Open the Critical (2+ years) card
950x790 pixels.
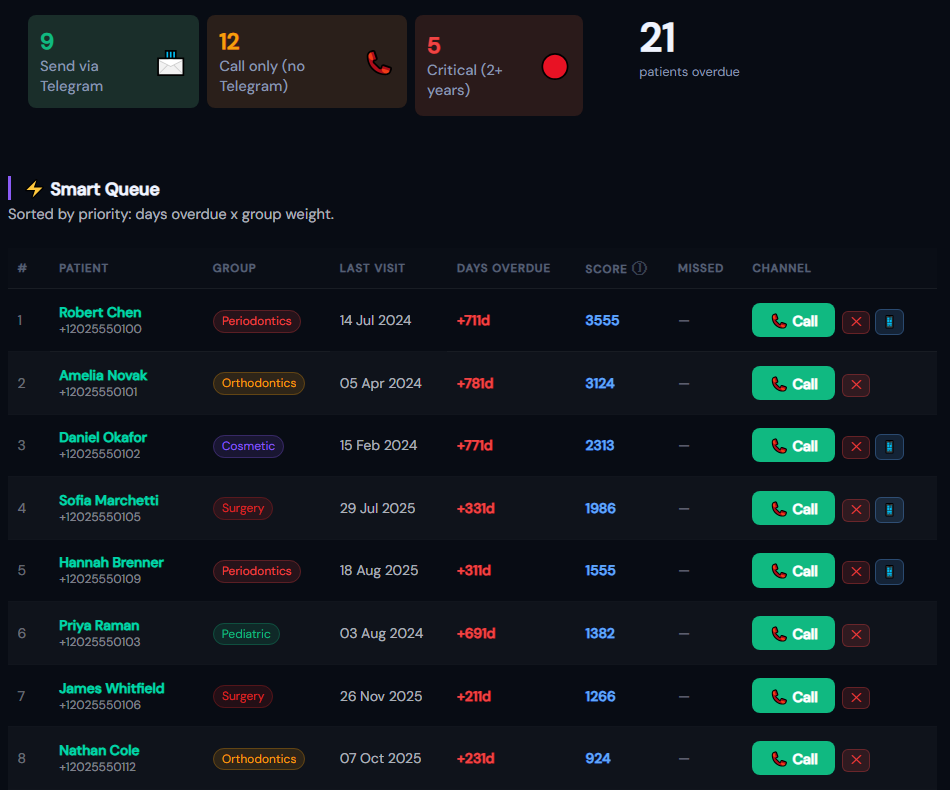tap(499, 65)
